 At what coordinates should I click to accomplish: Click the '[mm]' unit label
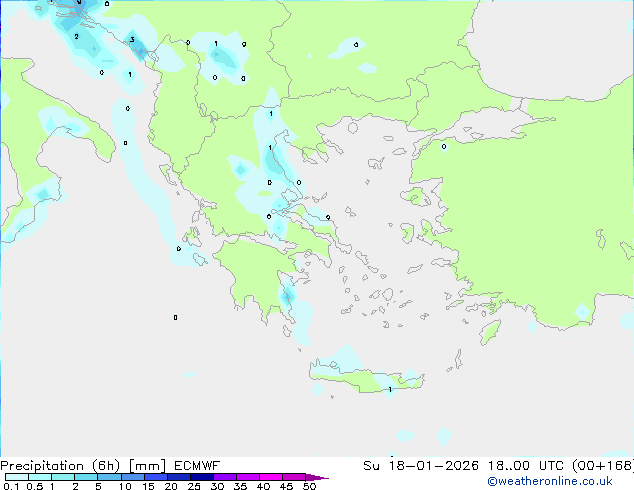(x=148, y=466)
